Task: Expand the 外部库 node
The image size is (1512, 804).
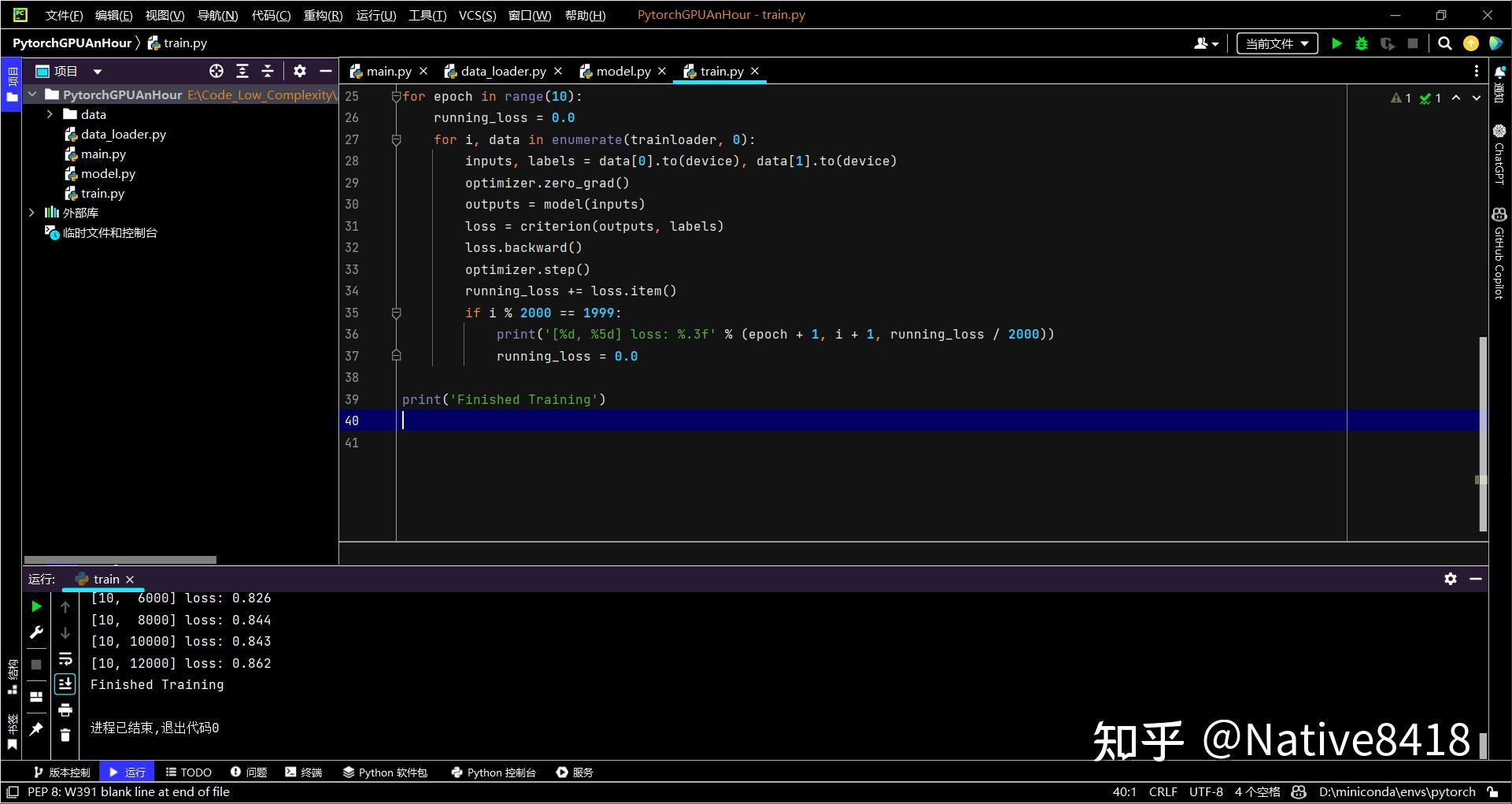Action: tap(31, 213)
